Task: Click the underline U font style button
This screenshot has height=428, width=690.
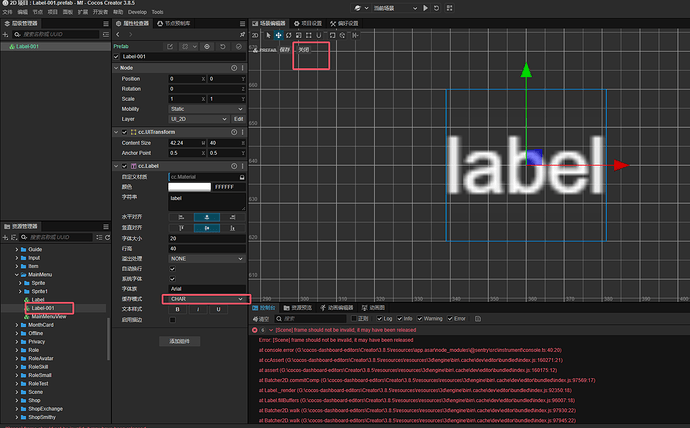Action: coord(218,309)
